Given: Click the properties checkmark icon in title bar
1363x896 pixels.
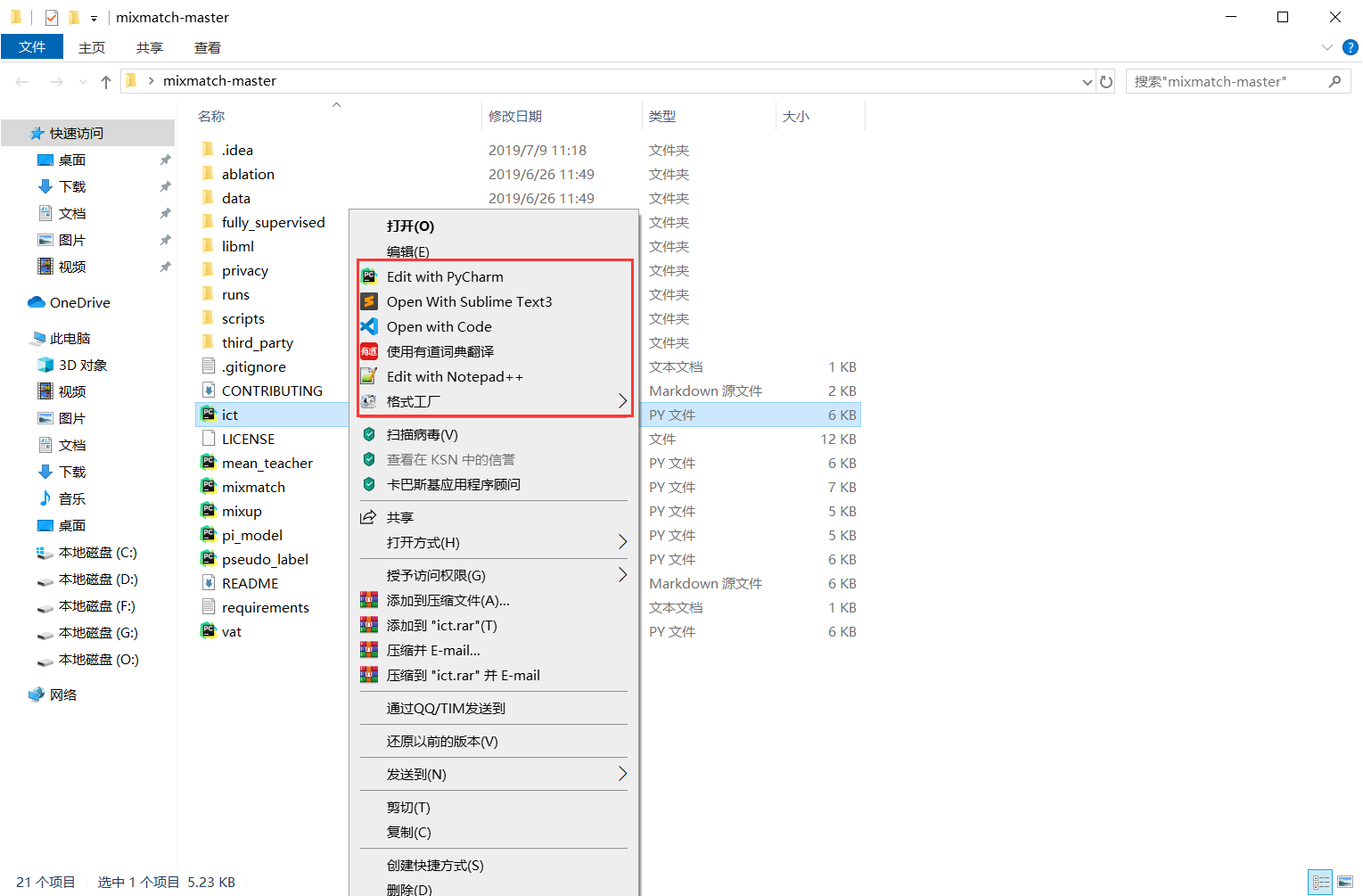Looking at the screenshot, I should pyautogui.click(x=51, y=17).
